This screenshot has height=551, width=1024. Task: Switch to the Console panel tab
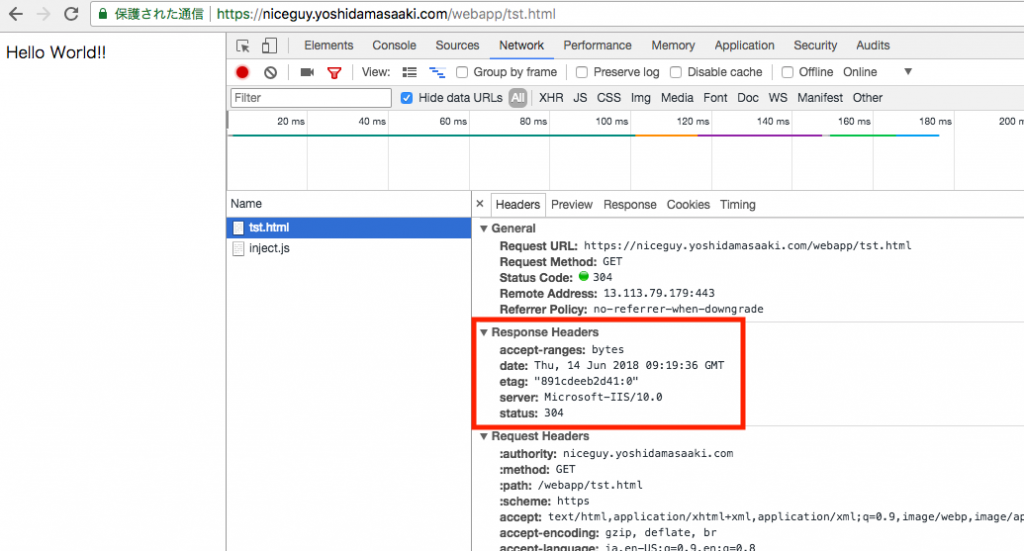click(394, 46)
